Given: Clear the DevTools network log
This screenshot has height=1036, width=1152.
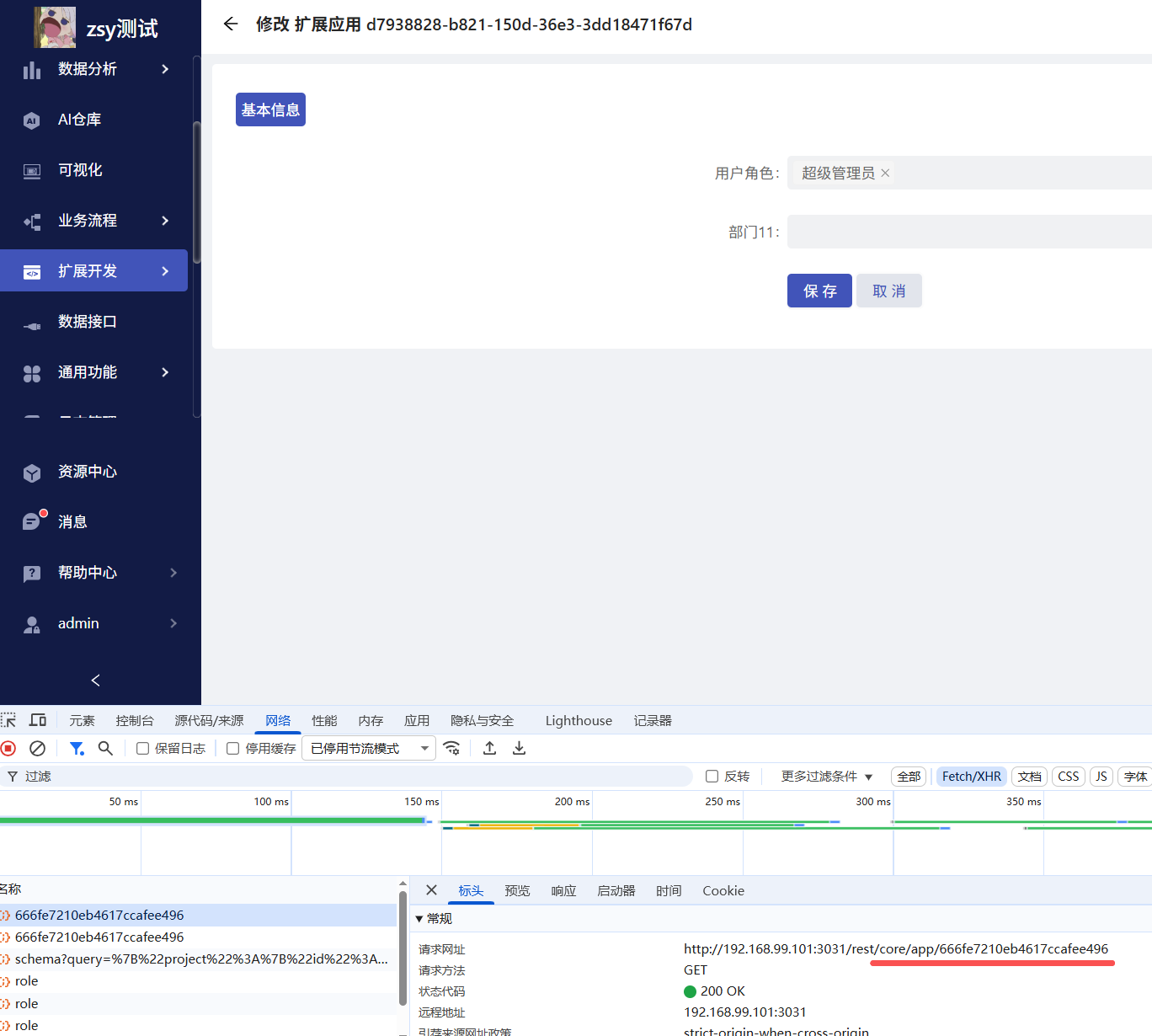Looking at the screenshot, I should (37, 748).
